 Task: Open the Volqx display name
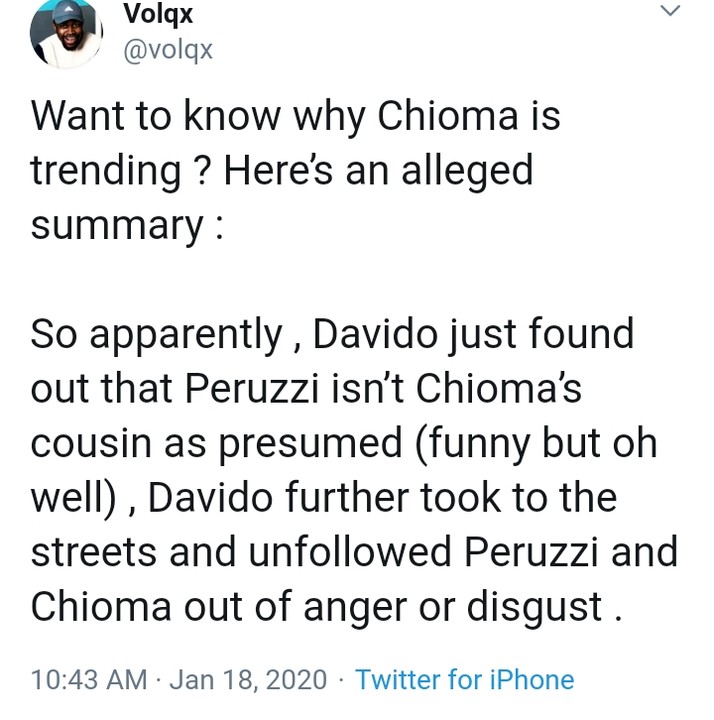point(157,14)
